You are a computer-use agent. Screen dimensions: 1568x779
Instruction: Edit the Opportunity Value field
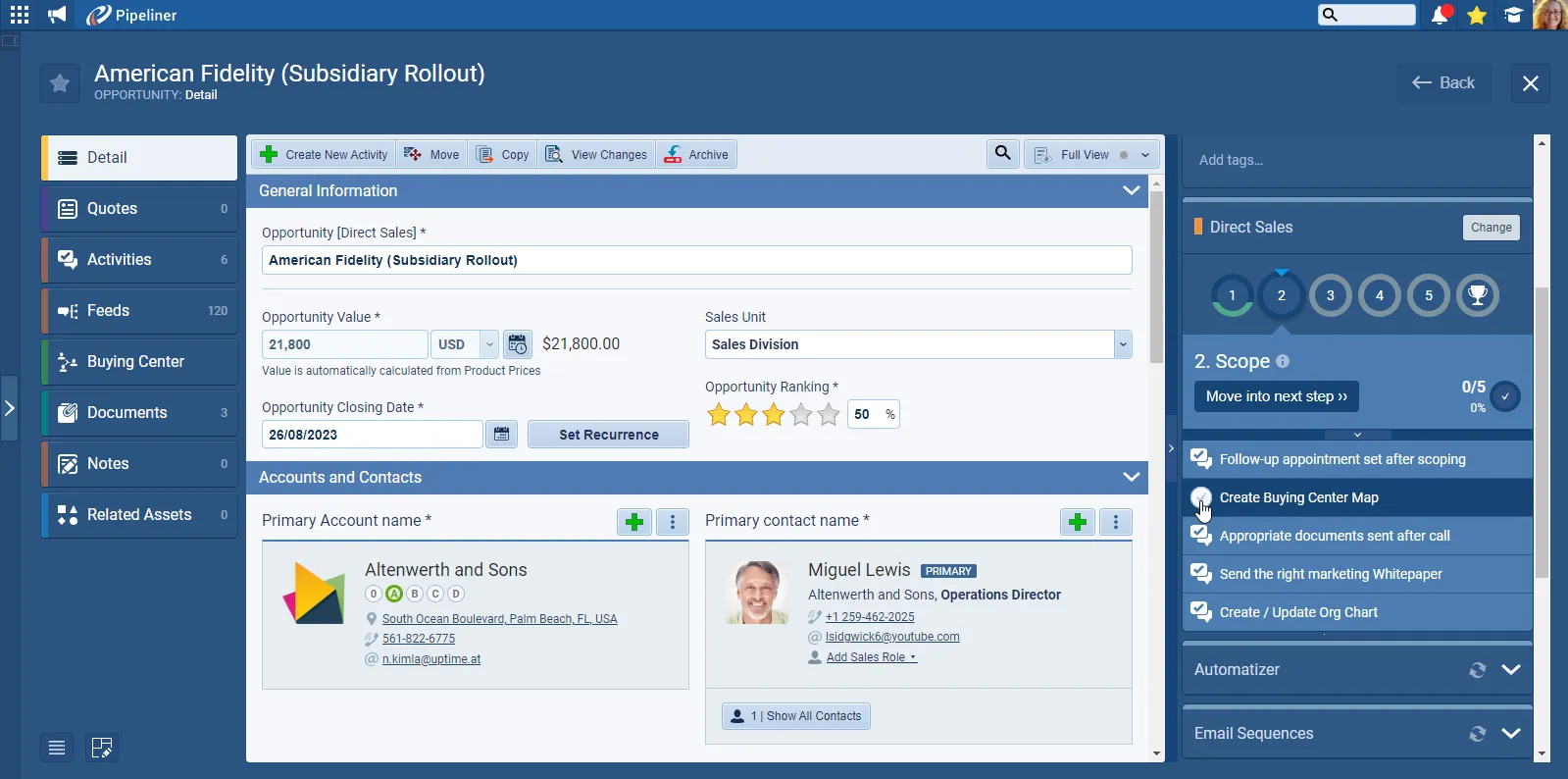[x=345, y=344]
